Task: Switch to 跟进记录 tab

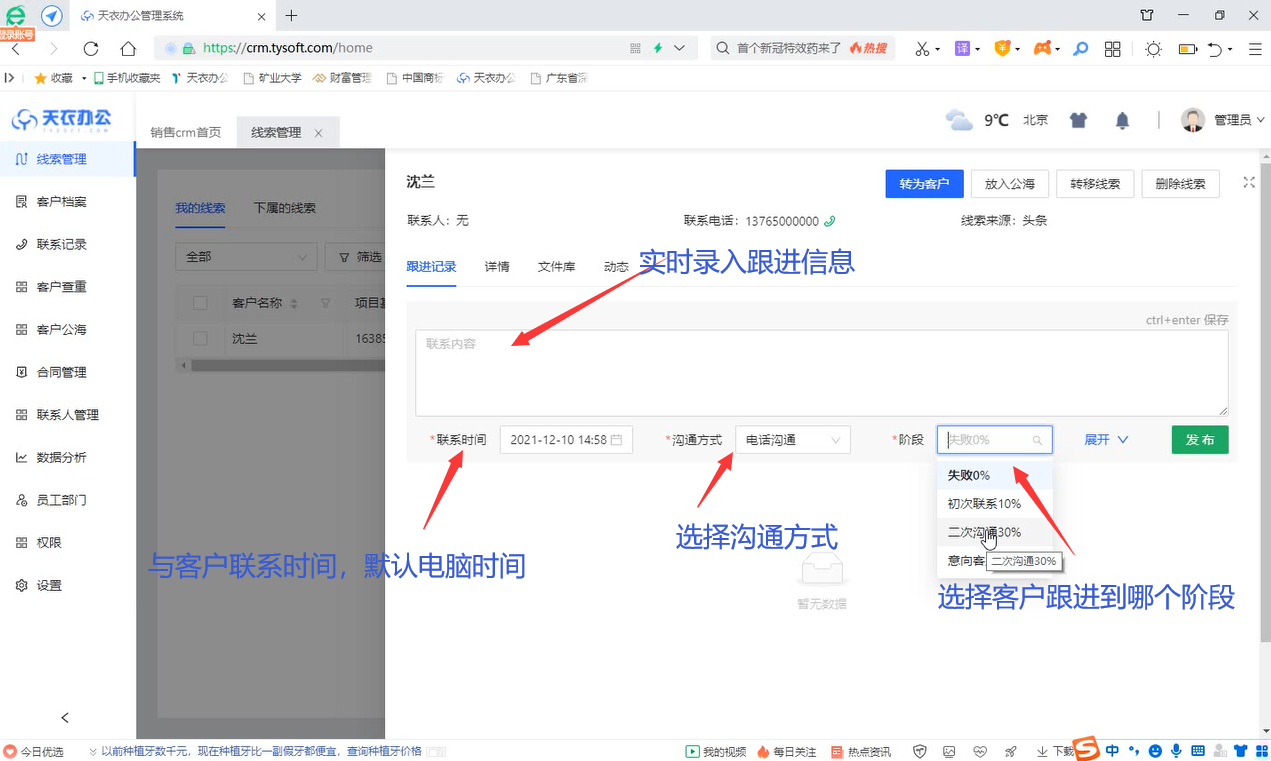Action: pyautogui.click(x=431, y=267)
